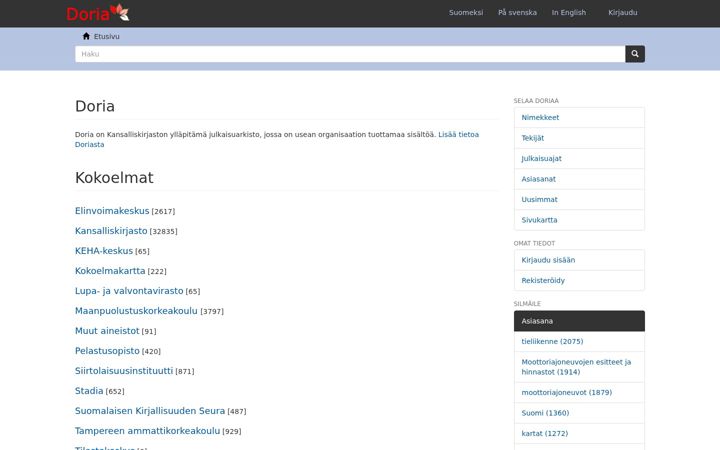This screenshot has height=450, width=720.
Task: Switch language to In English
Action: pyautogui.click(x=568, y=12)
